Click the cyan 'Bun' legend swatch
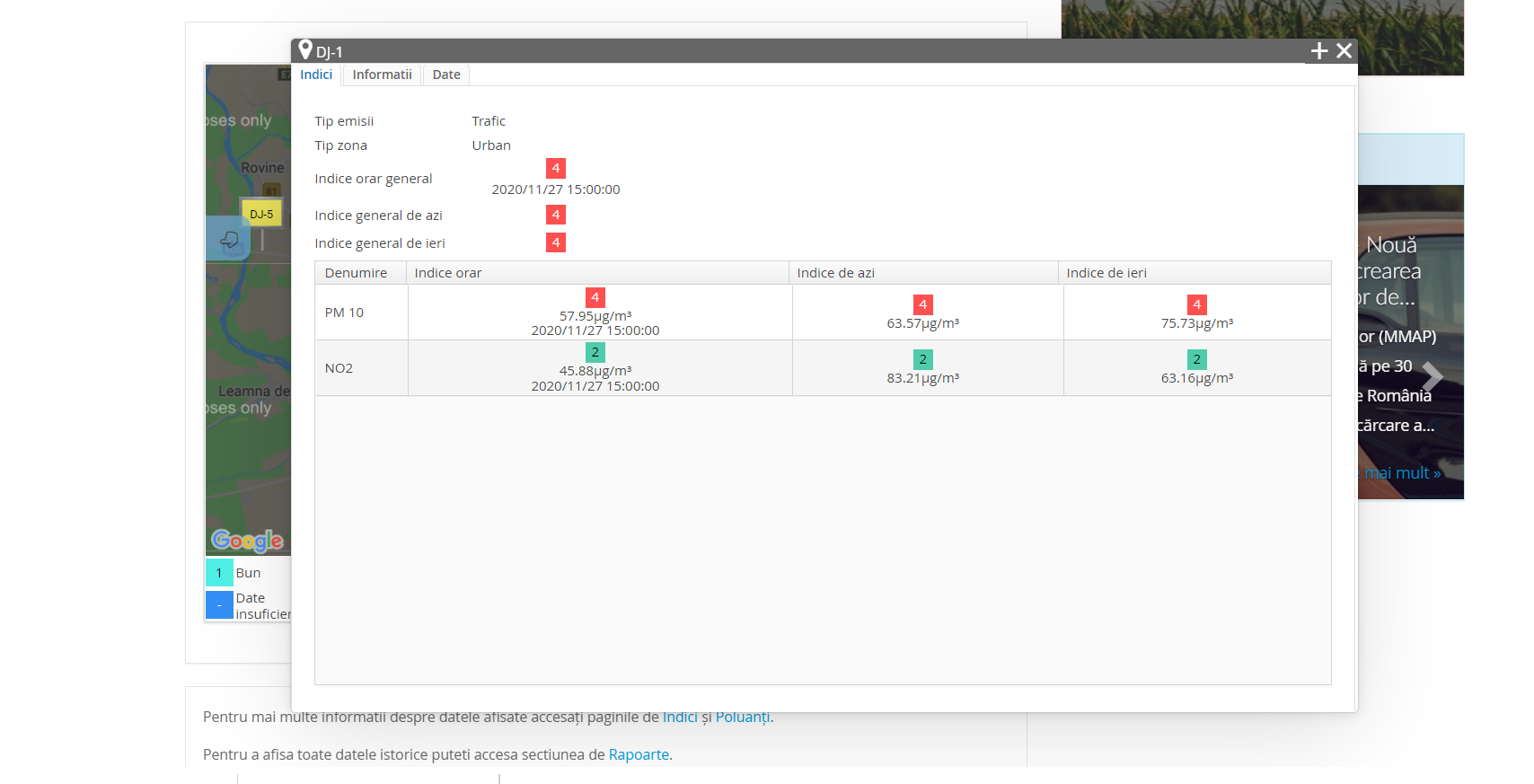This screenshot has width=1534, height=784. (x=219, y=573)
